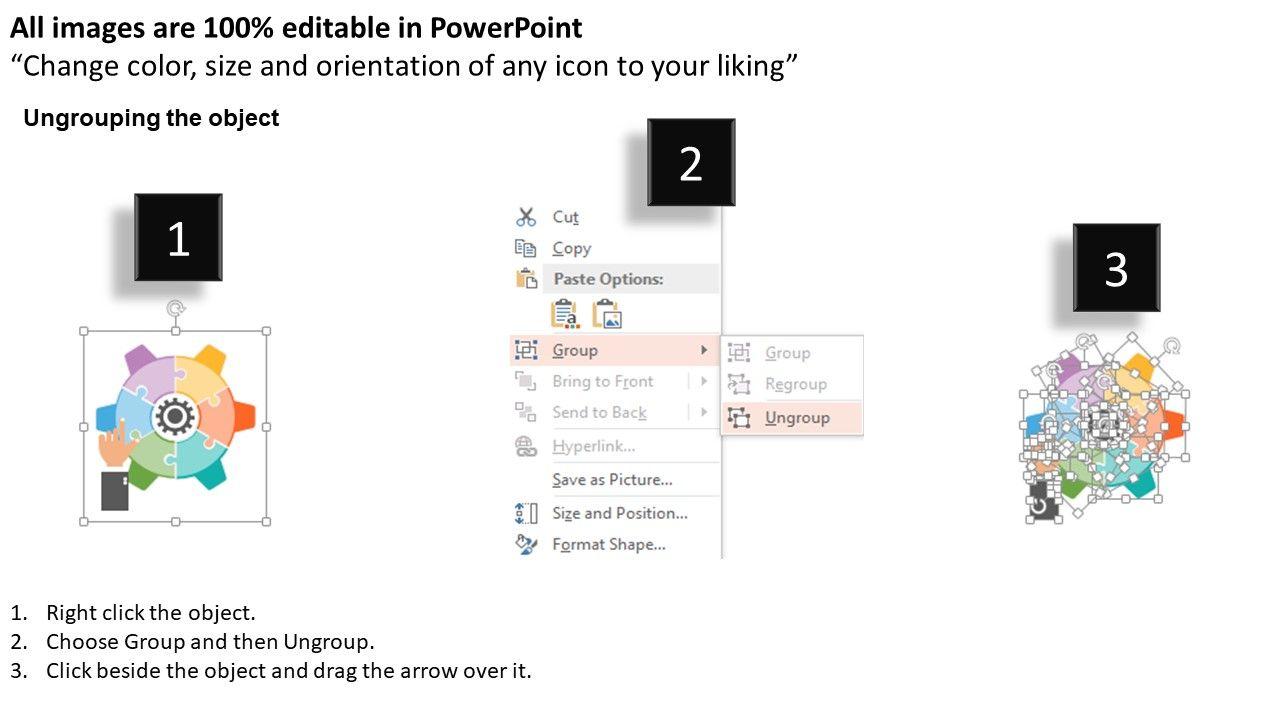Click the rotation handle above the gear graphic
This screenshot has height=720, width=1280.
point(176,309)
